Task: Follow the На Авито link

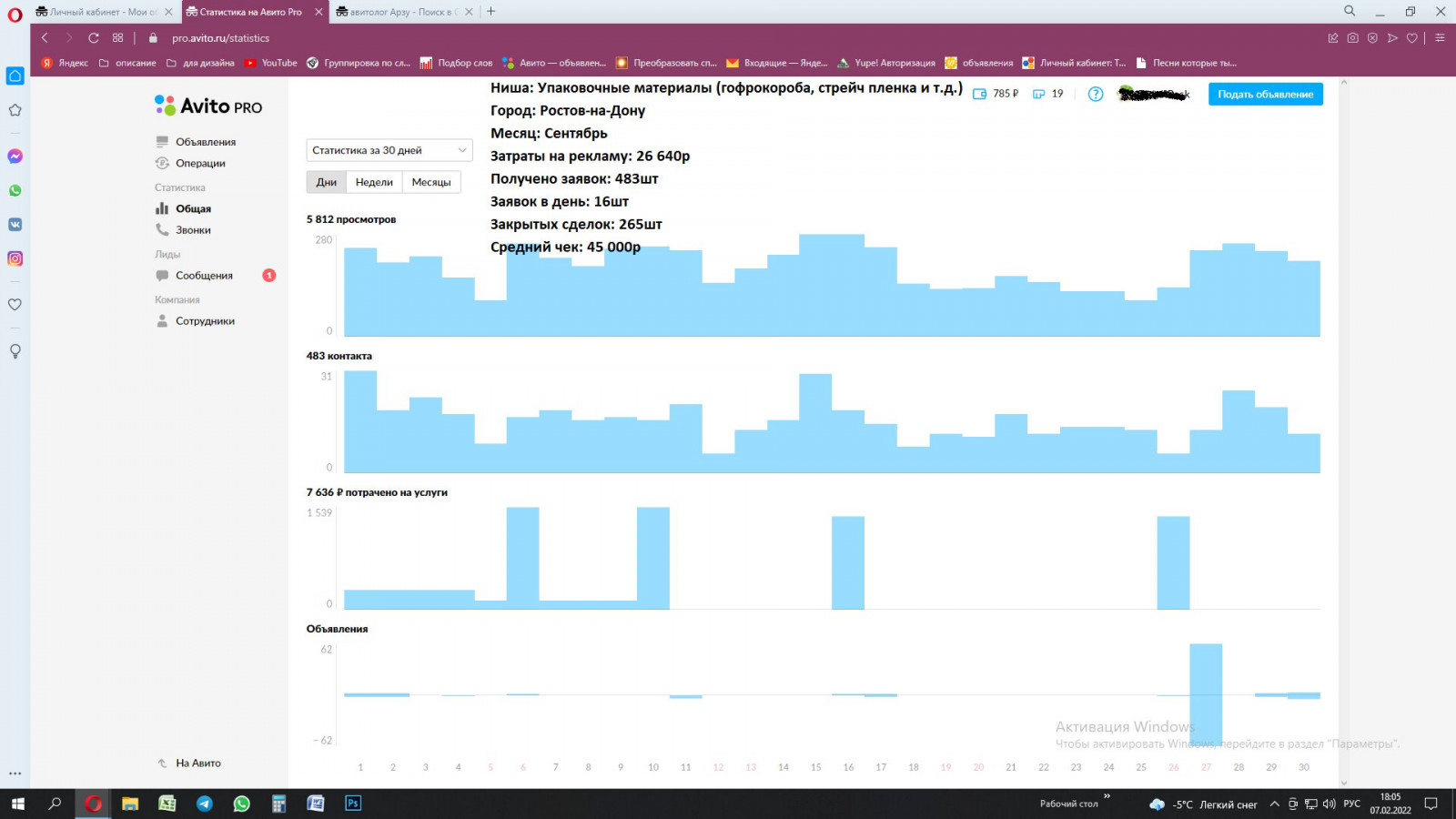Action: (198, 763)
